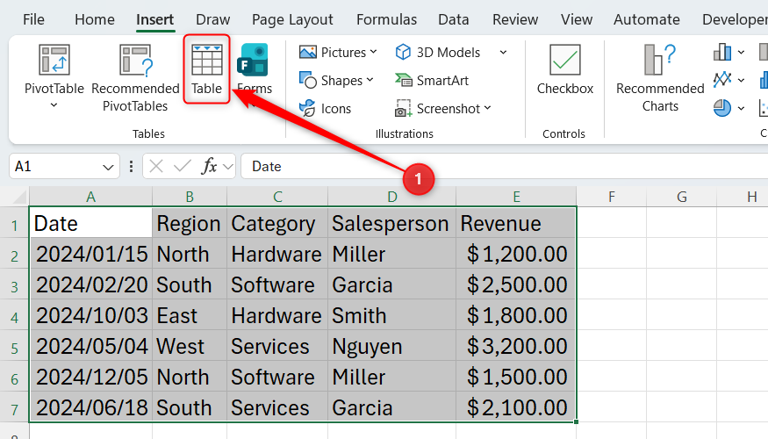Select the cell with $3,200.00
This screenshot has height=439, width=768.
516,346
